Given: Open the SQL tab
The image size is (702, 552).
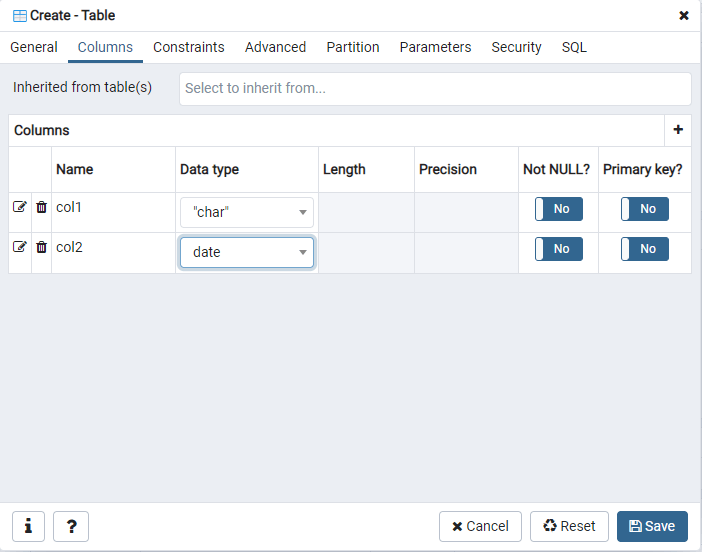Looking at the screenshot, I should (x=574, y=47).
